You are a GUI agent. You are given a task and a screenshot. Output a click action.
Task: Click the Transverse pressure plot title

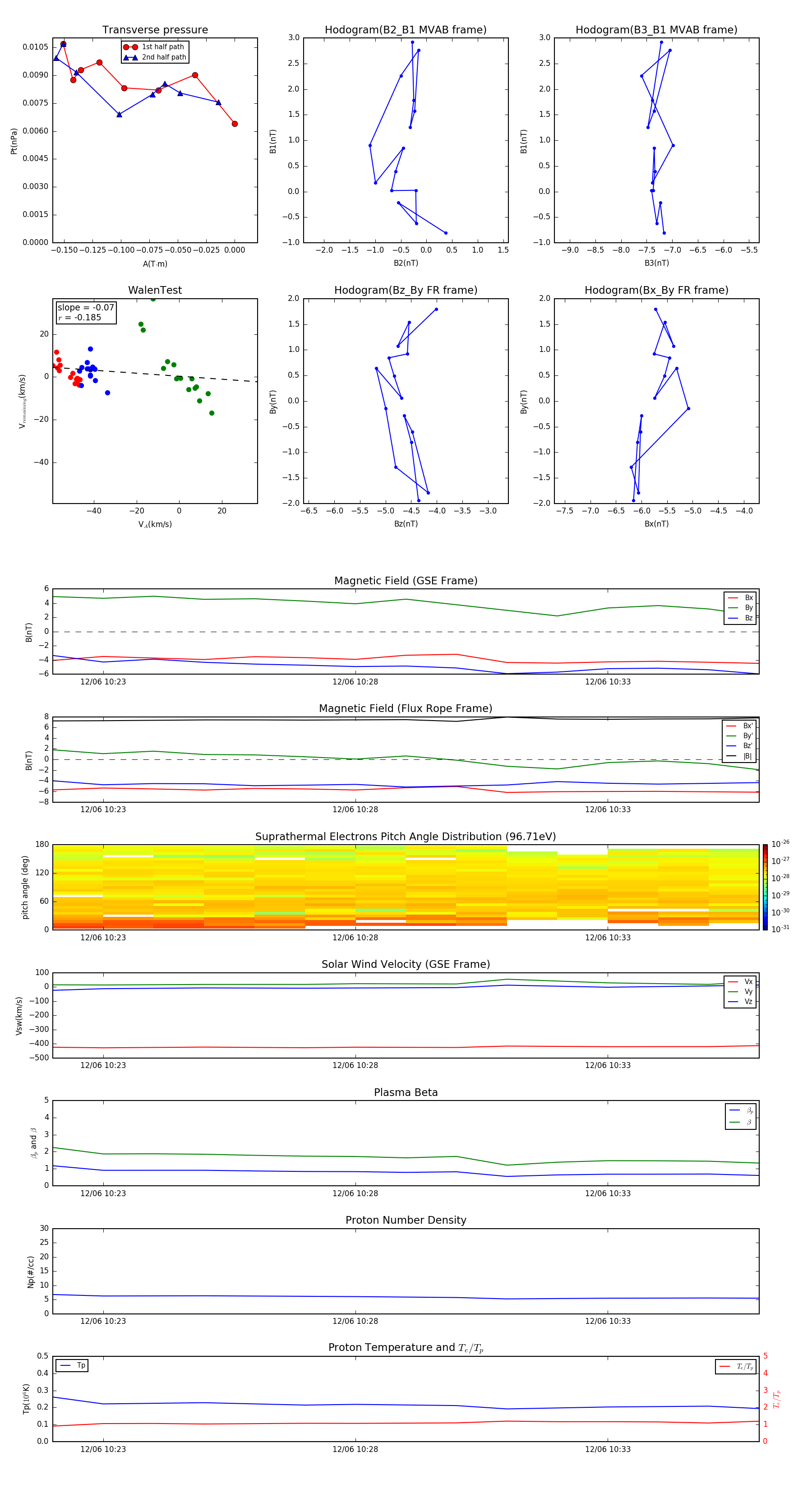[x=155, y=30]
